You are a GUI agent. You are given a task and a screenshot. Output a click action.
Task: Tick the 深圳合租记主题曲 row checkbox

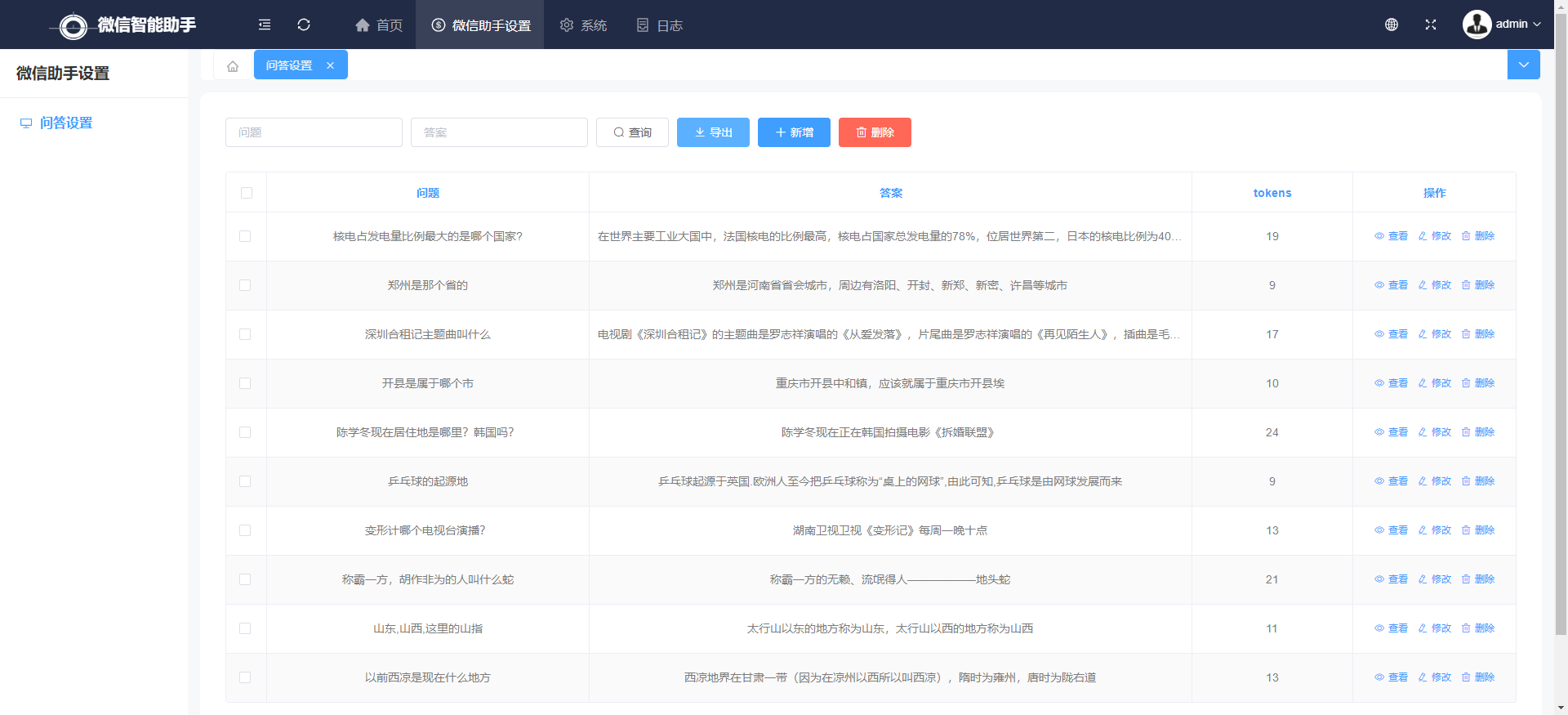tap(245, 334)
